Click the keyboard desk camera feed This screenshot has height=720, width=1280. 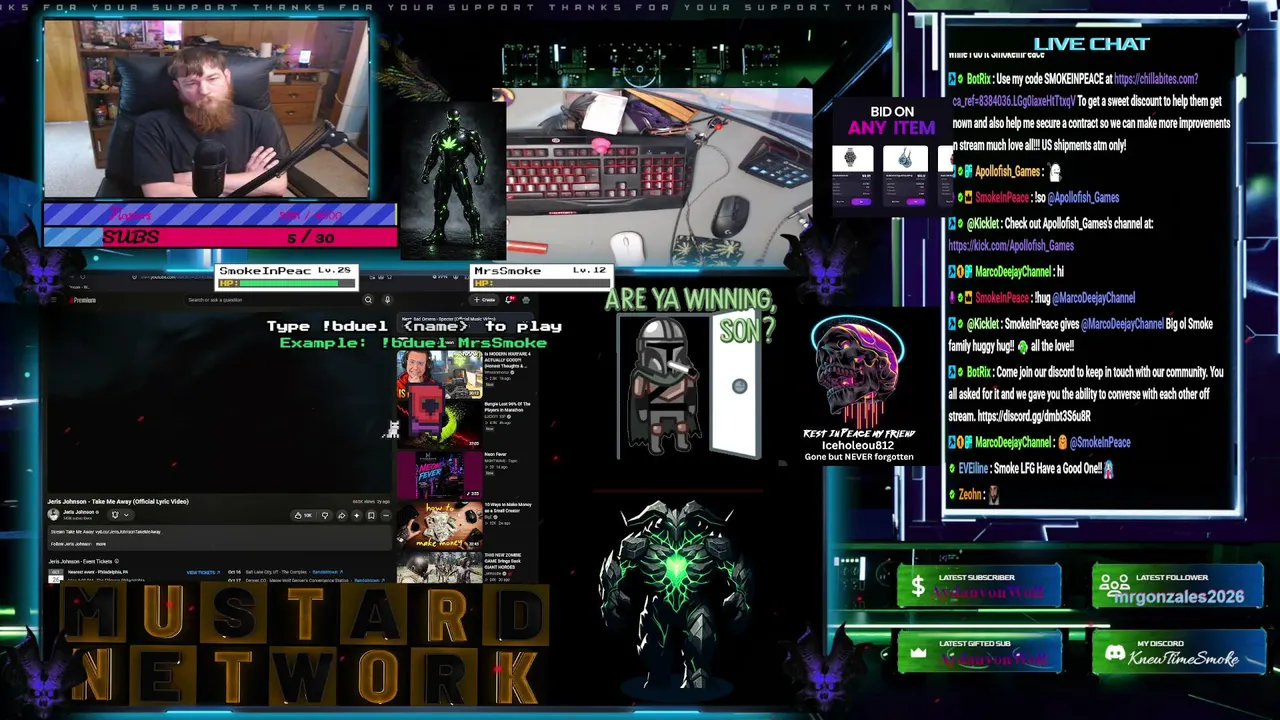click(659, 178)
